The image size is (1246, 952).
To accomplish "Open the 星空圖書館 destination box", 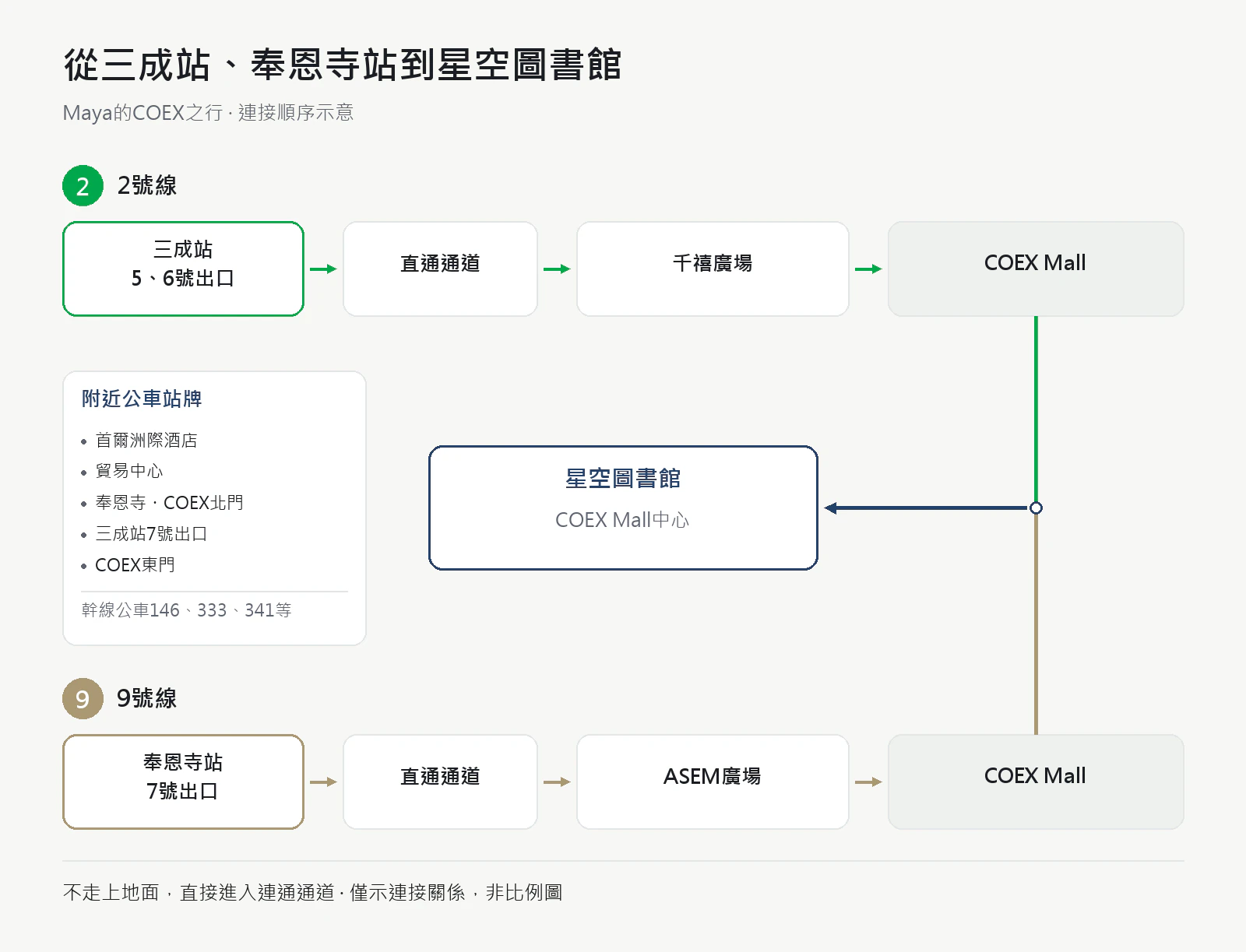I will [x=623, y=508].
